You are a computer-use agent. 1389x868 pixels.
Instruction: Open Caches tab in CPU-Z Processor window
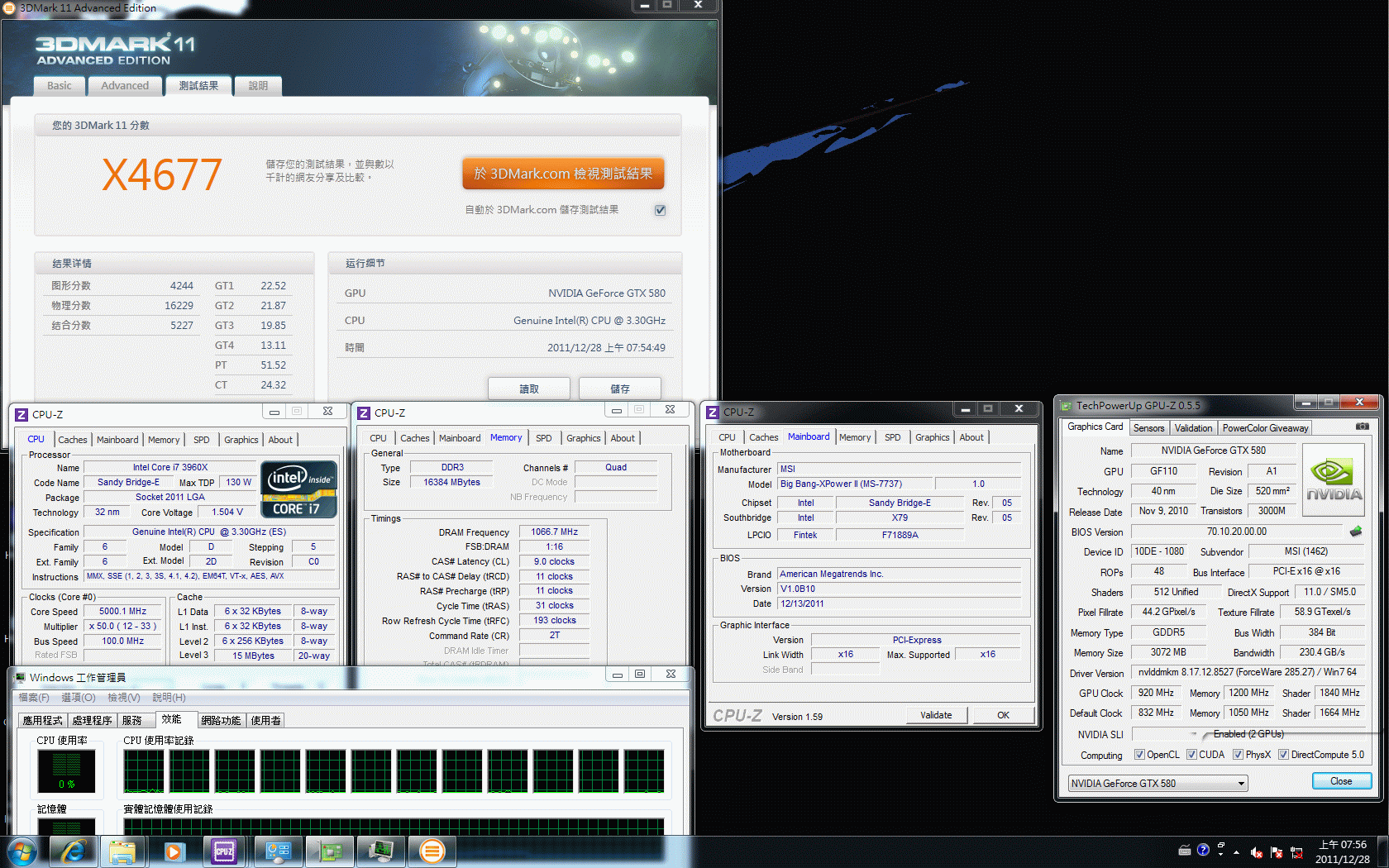point(73,440)
